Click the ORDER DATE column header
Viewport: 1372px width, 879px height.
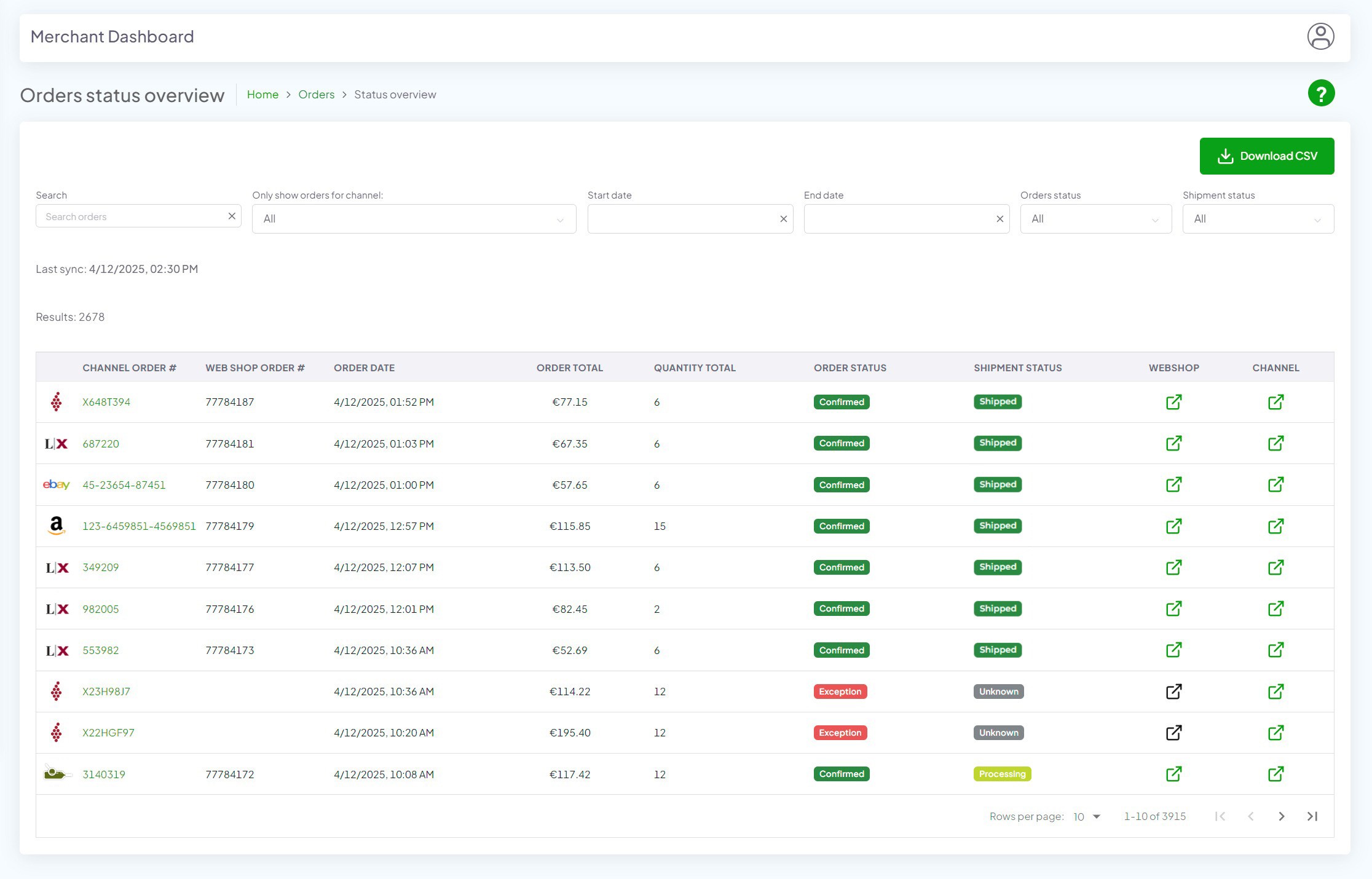[364, 368]
